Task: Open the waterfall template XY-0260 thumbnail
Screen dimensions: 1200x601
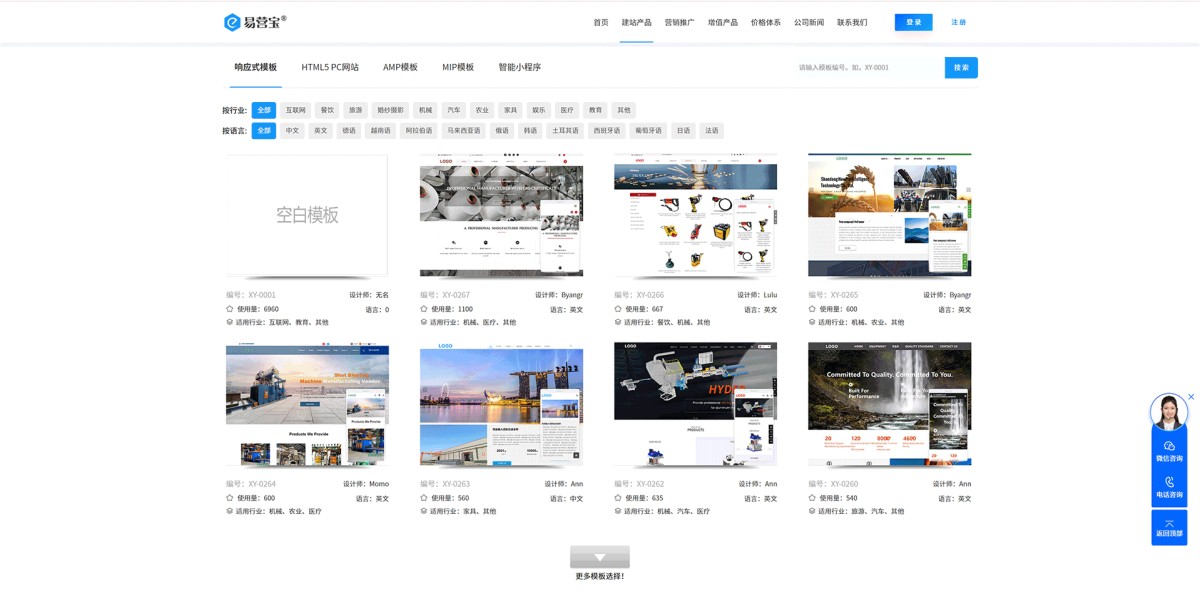Action: 889,404
